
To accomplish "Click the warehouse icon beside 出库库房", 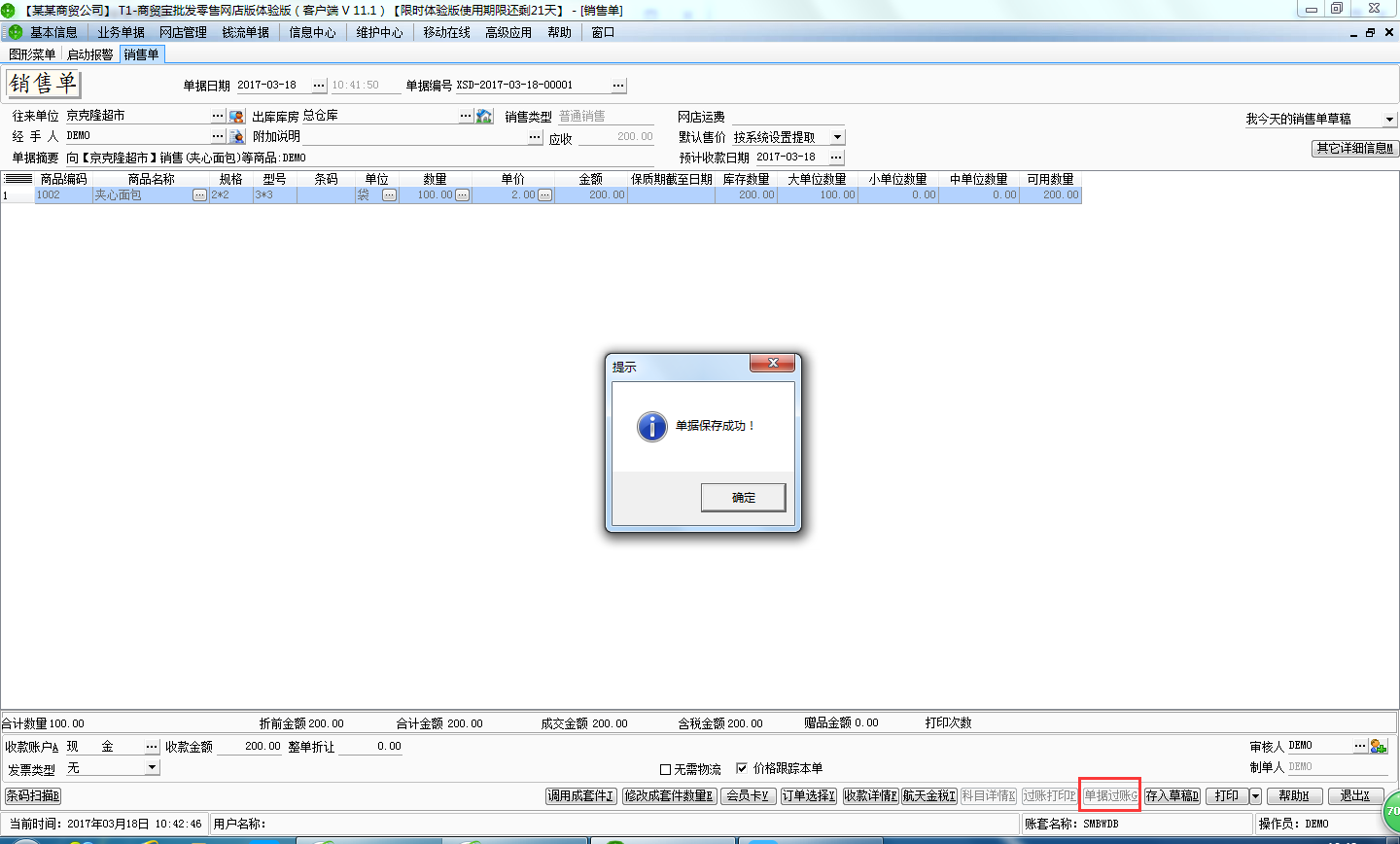I will point(484,116).
